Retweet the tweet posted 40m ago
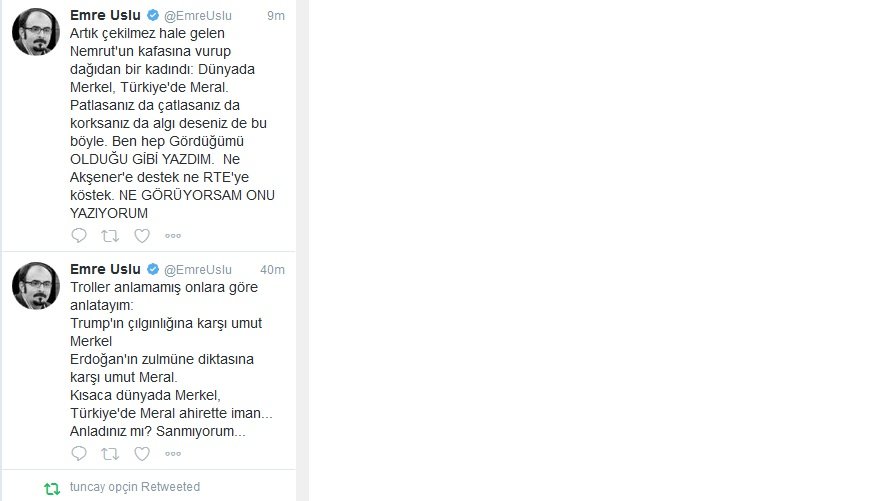 click(110, 453)
